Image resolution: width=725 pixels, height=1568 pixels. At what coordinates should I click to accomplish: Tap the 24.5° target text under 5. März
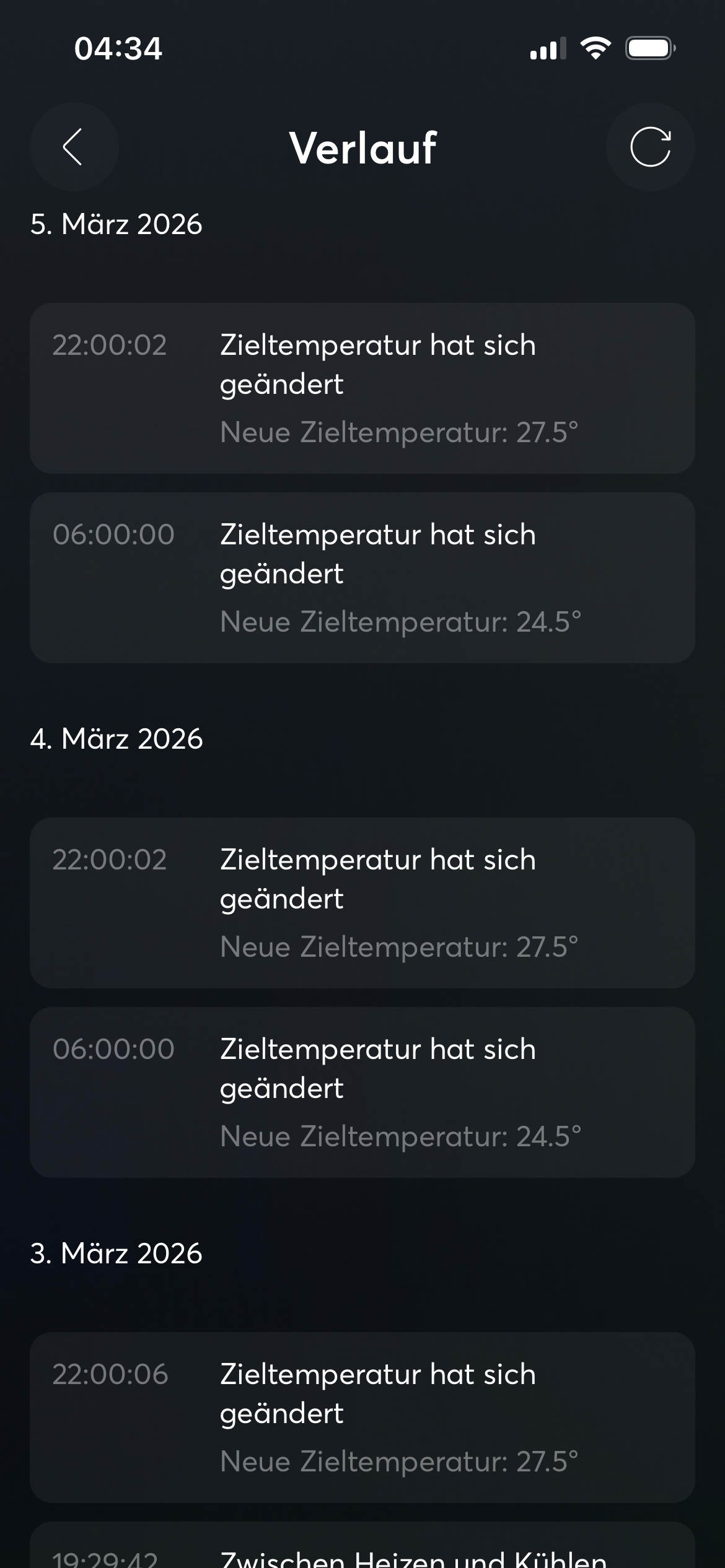pyautogui.click(x=400, y=622)
